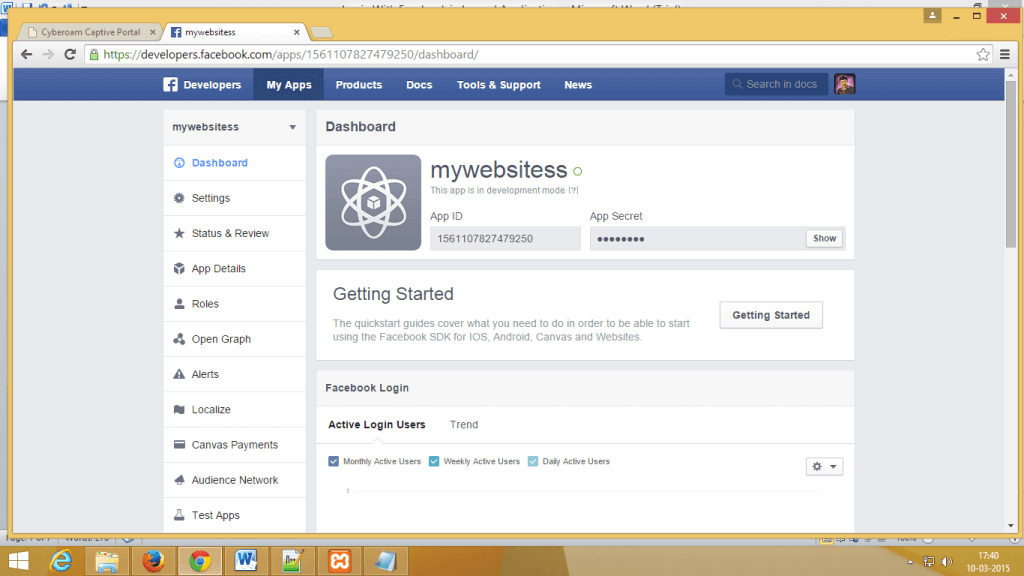
Task: Click the Windows Start button
Action: tap(18, 561)
